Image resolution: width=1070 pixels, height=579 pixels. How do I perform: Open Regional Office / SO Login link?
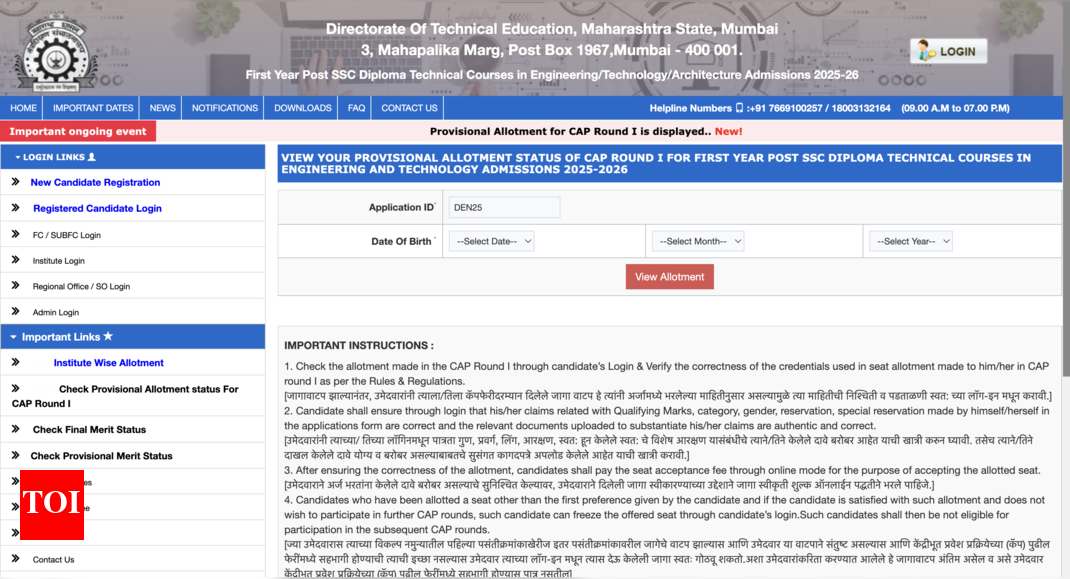point(81,286)
